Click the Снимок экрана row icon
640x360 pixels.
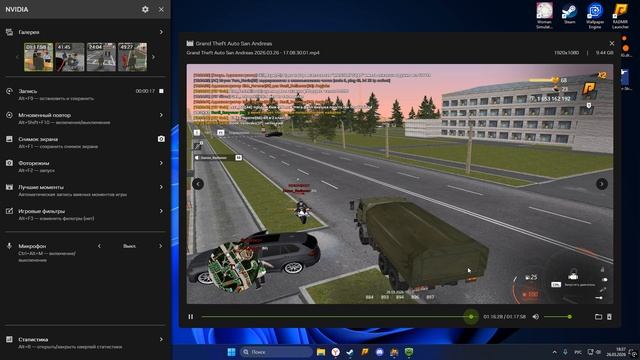[x=9, y=139]
